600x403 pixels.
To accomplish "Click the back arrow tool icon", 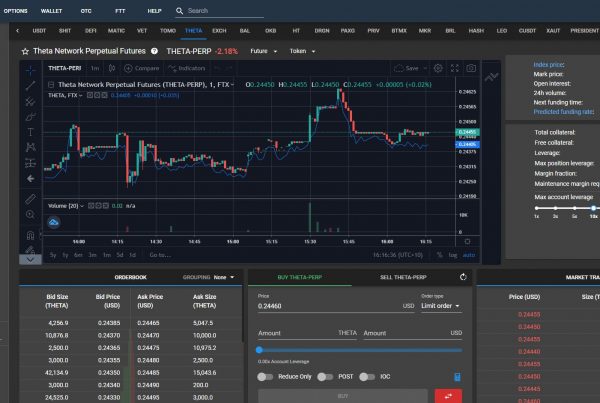I will point(31,178).
